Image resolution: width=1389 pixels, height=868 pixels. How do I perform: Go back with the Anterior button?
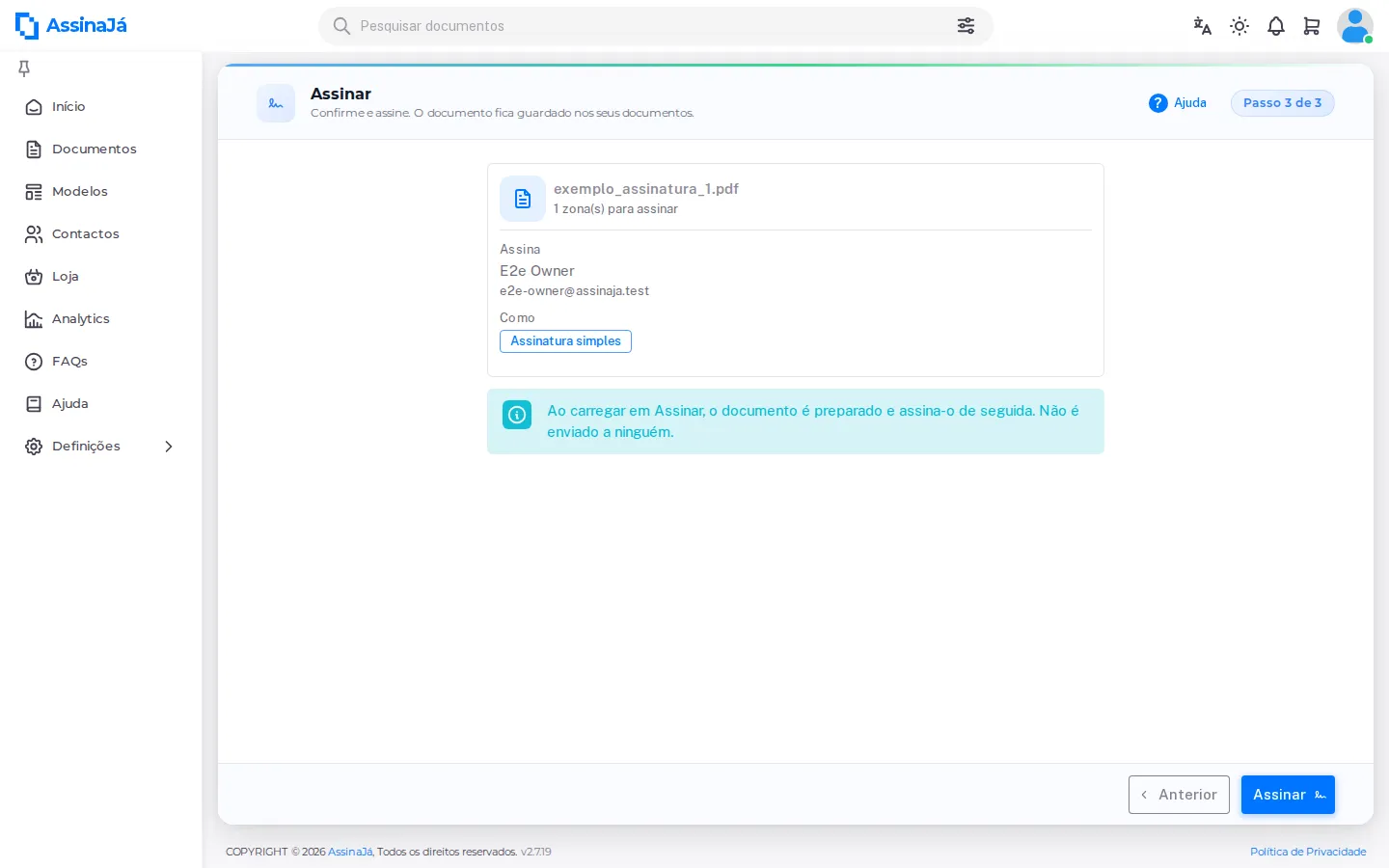pos(1179,795)
